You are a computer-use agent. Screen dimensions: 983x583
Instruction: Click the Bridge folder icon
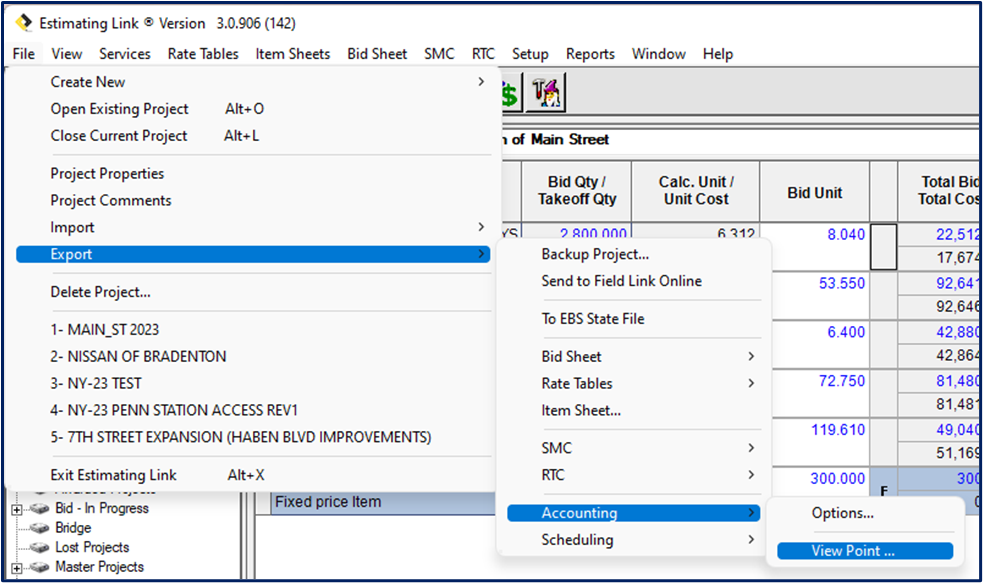(x=39, y=528)
